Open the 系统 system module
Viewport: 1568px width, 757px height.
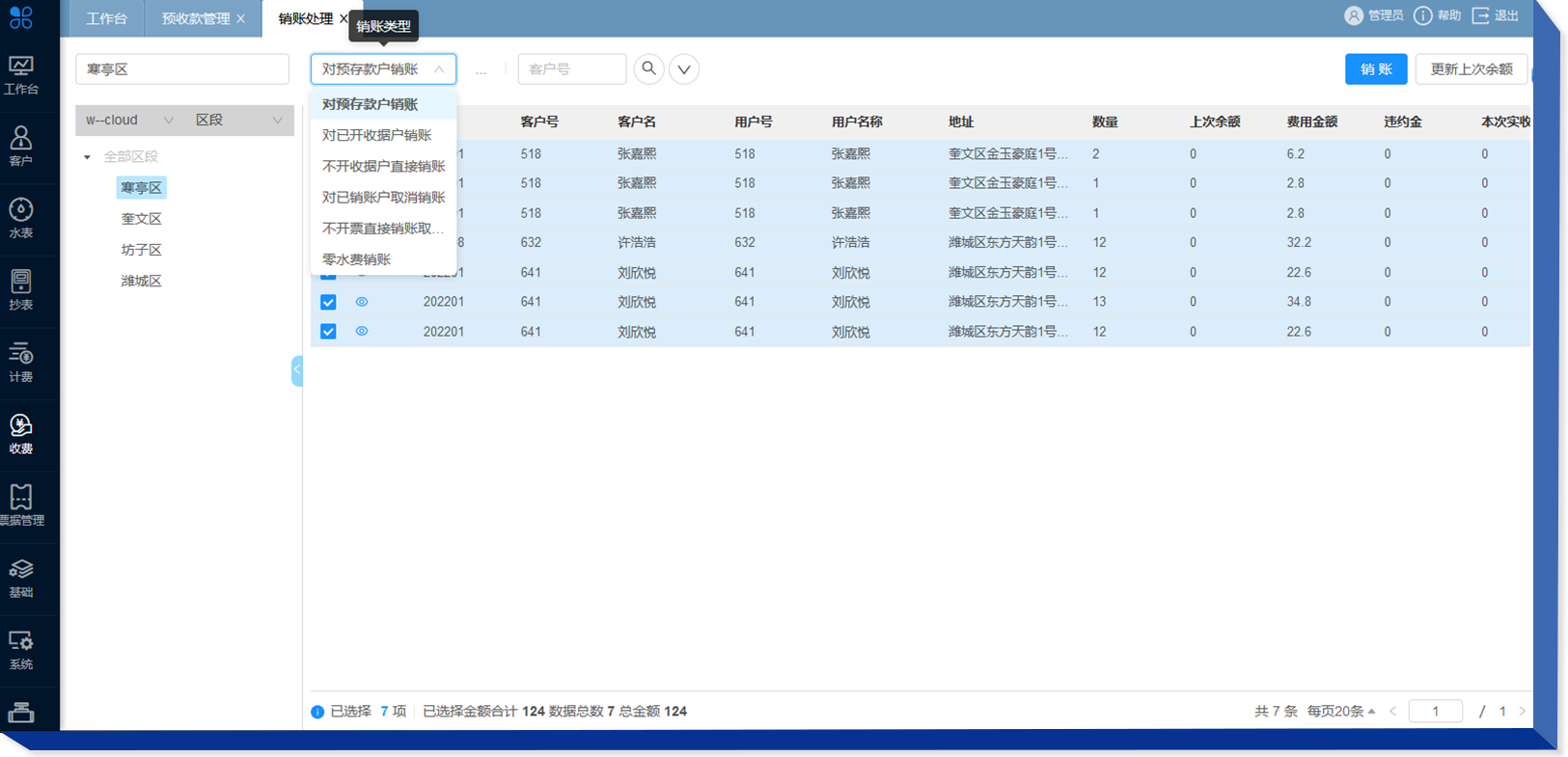coord(20,650)
